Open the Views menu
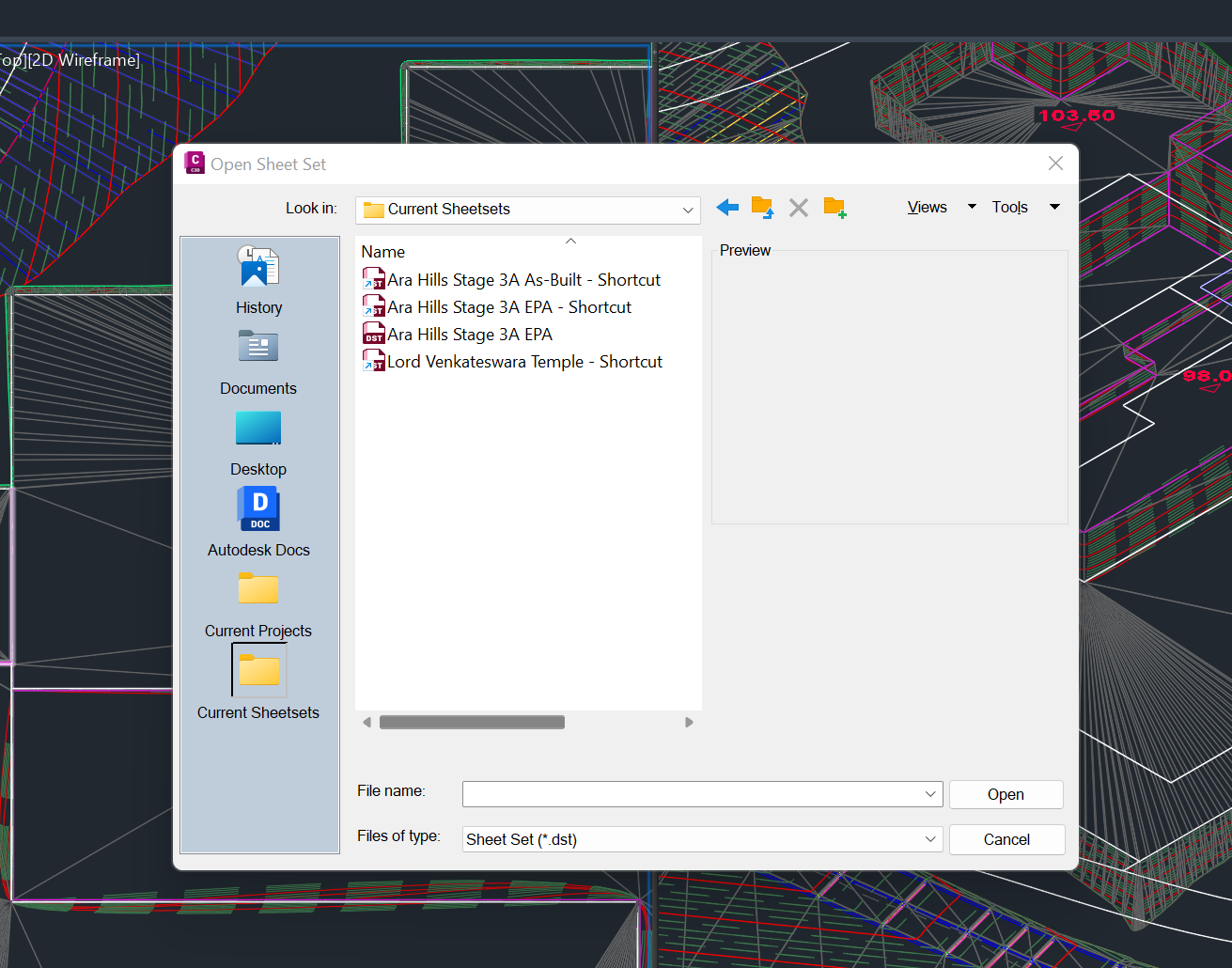Screen dimensions: 1232x968 (927, 207)
